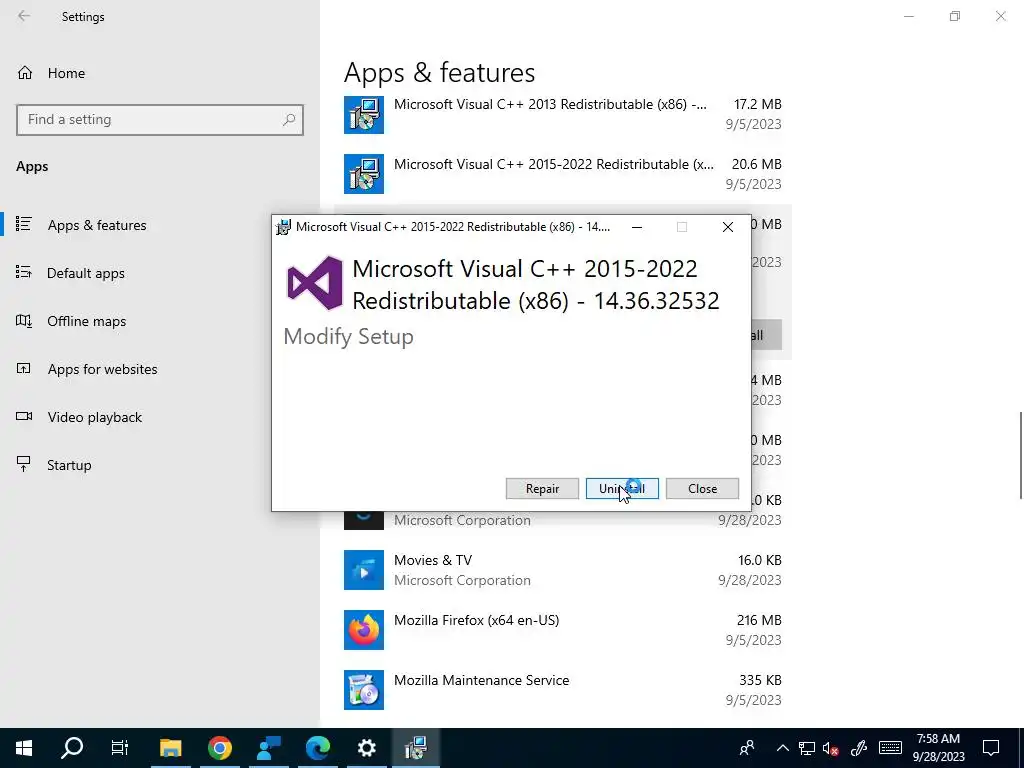
Task: Open Offline maps settings
Action: (x=86, y=321)
